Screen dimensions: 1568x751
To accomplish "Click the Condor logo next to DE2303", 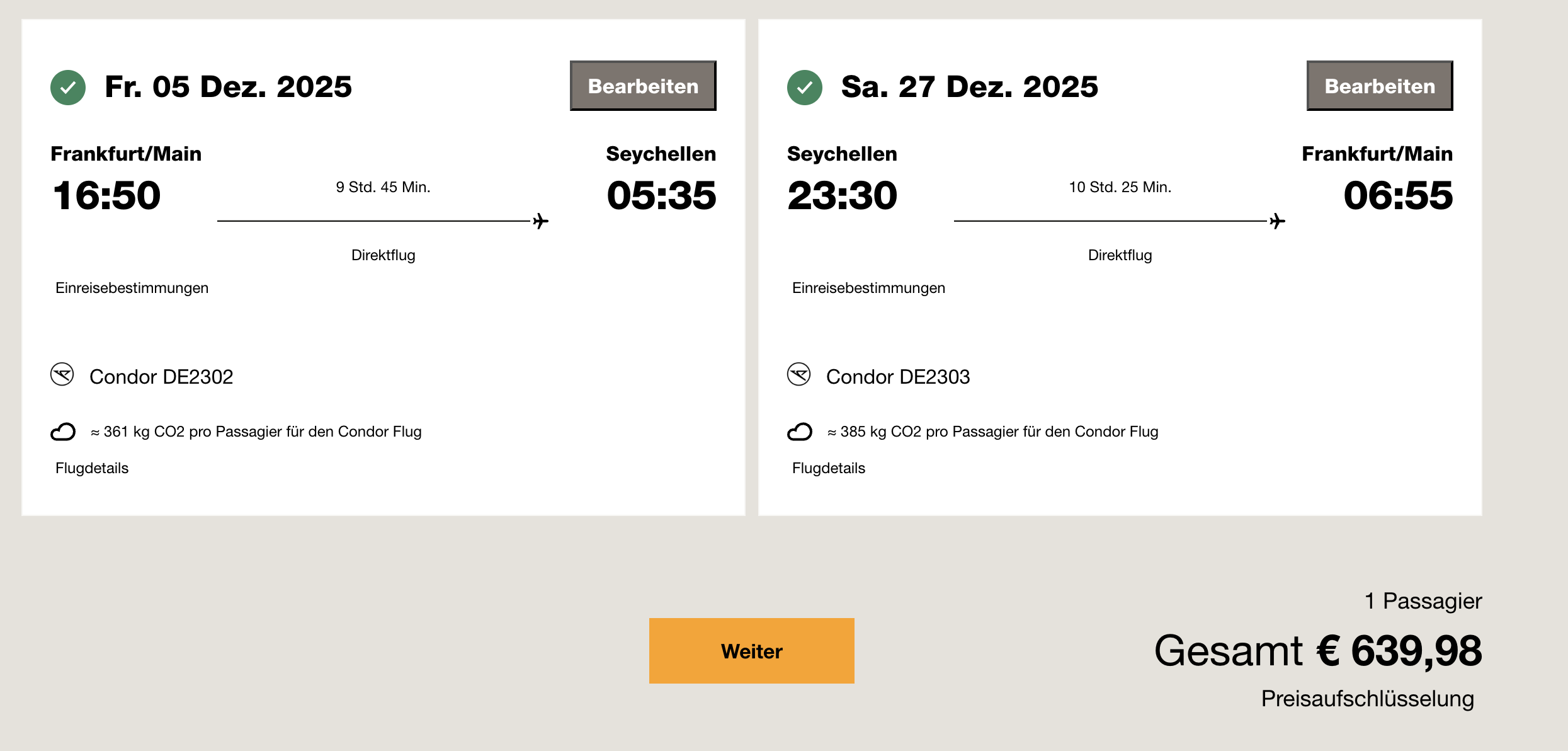I will click(798, 375).
